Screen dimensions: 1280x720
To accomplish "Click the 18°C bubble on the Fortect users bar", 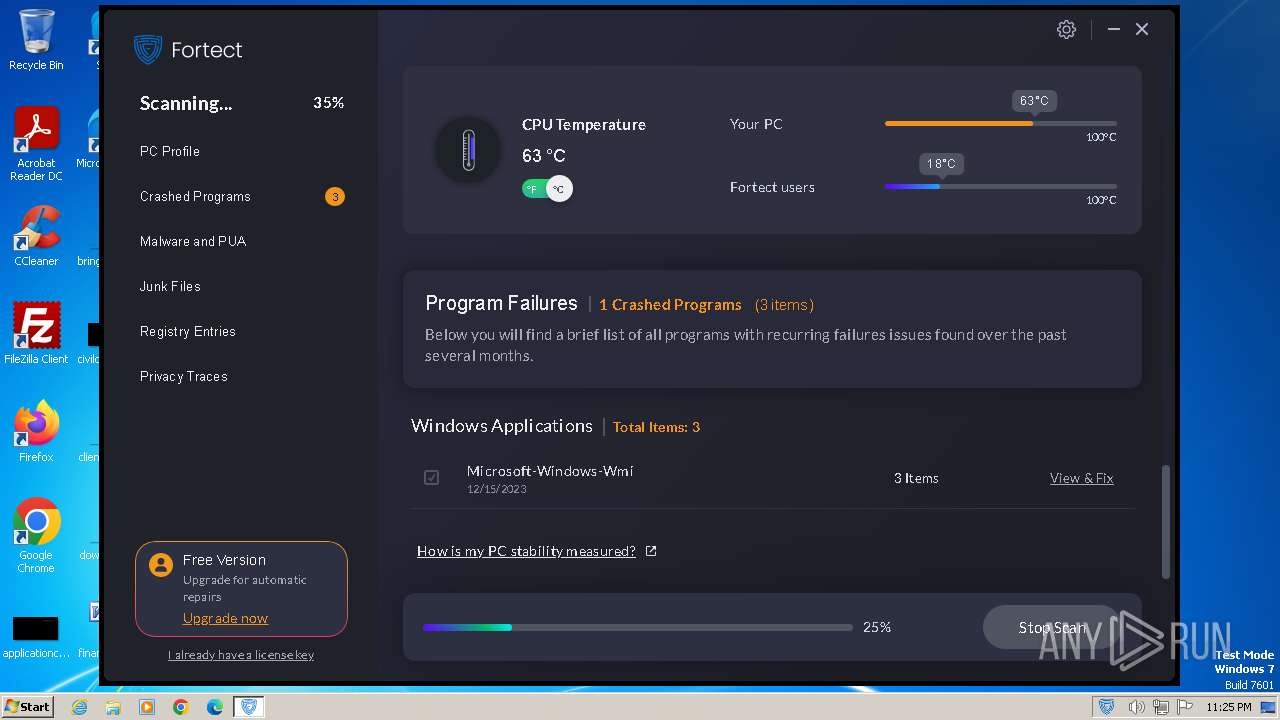I will pos(941,164).
